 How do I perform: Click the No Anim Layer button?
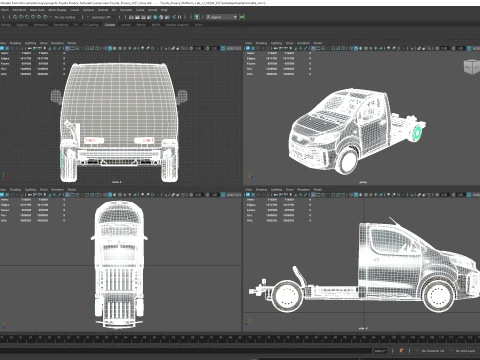tap(465, 351)
